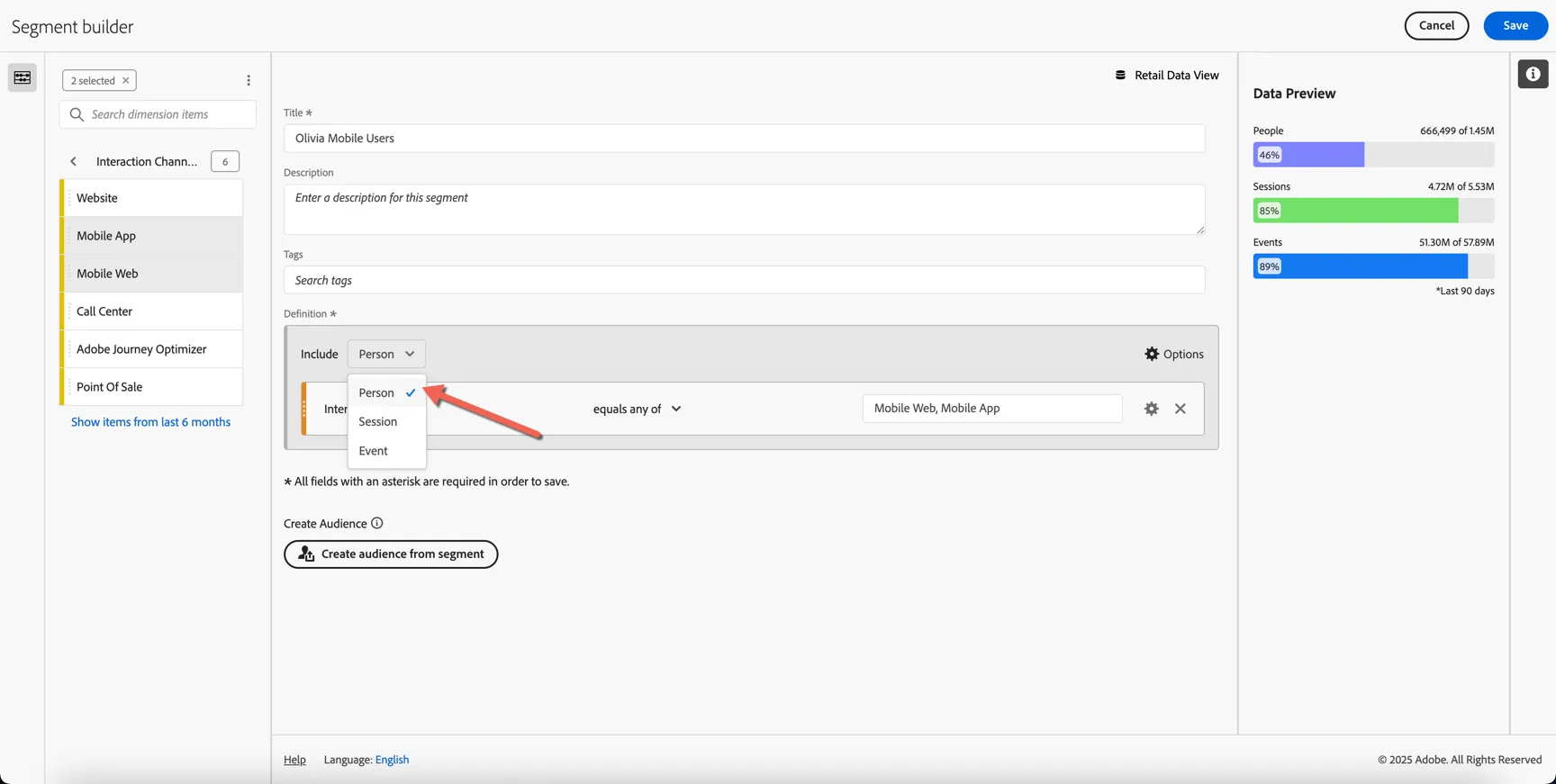1556x784 pixels.
Task: Click the Create Audience info icon
Action: [x=377, y=523]
